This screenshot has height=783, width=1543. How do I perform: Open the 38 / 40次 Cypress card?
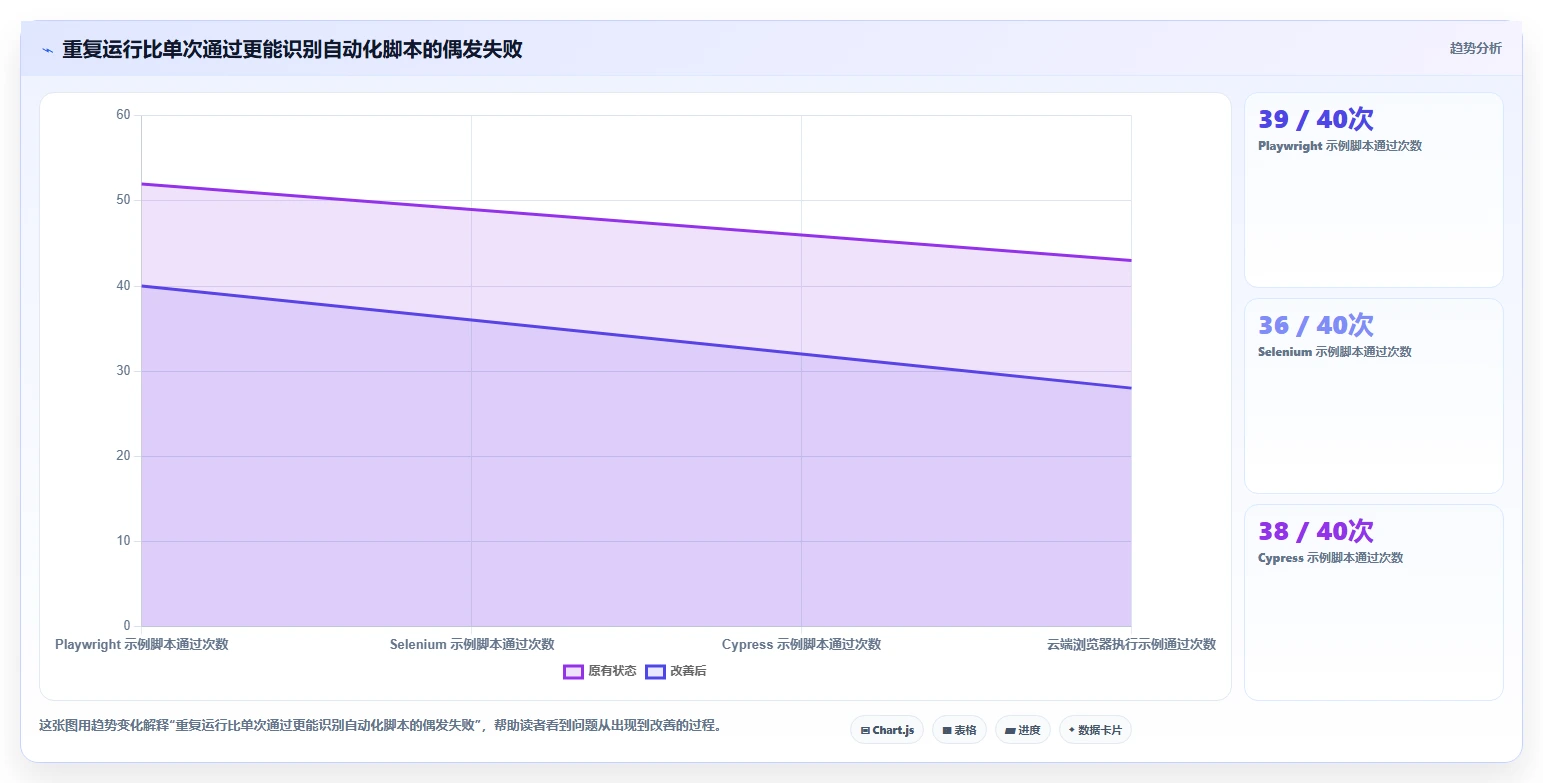1373,602
